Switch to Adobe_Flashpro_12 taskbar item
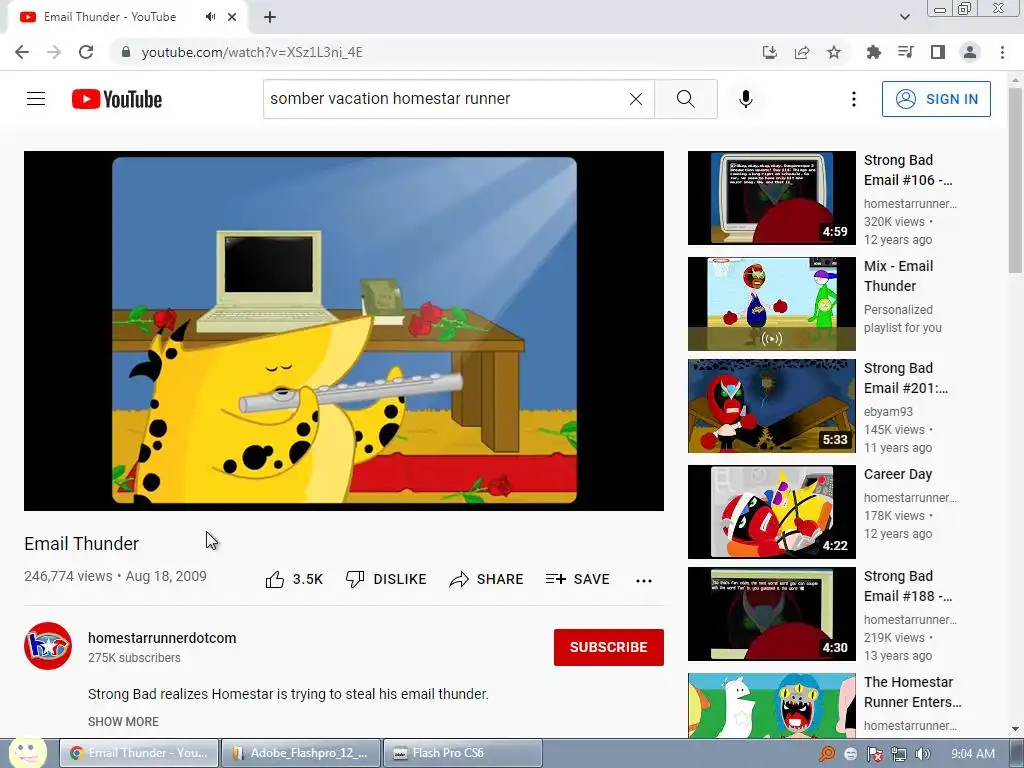The image size is (1024, 768). [x=300, y=753]
